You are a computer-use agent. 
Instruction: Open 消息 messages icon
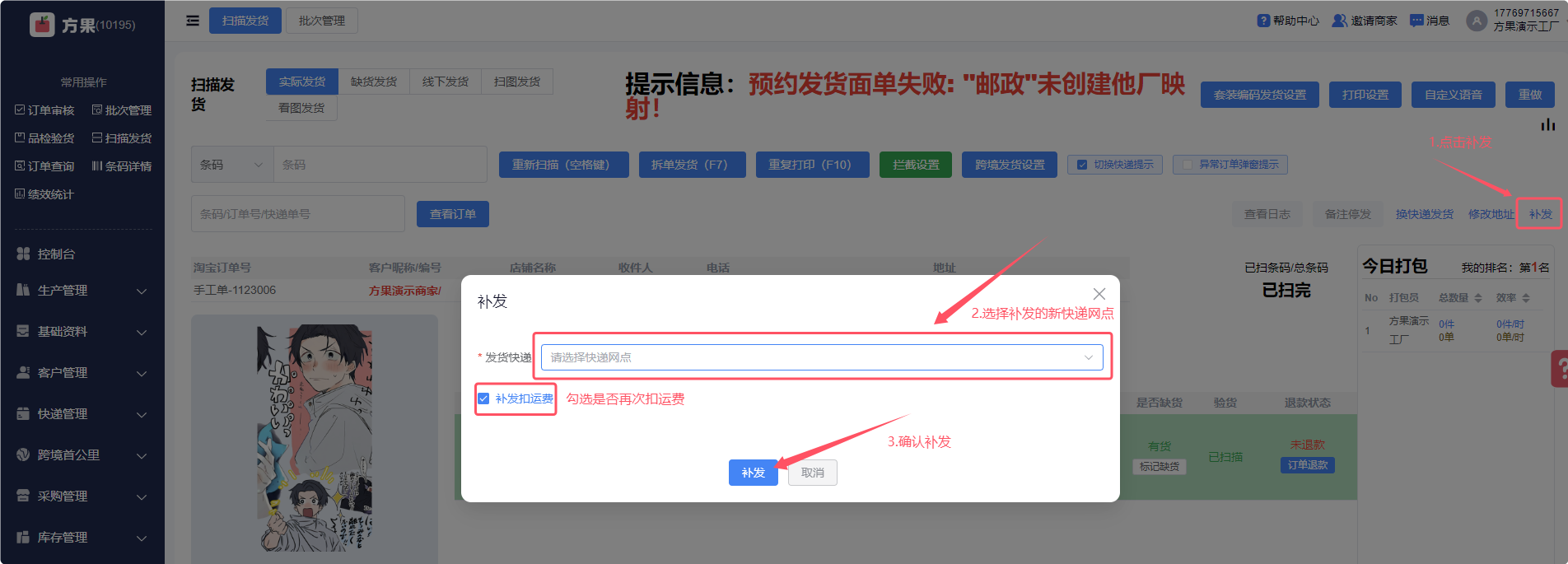[x=1416, y=21]
